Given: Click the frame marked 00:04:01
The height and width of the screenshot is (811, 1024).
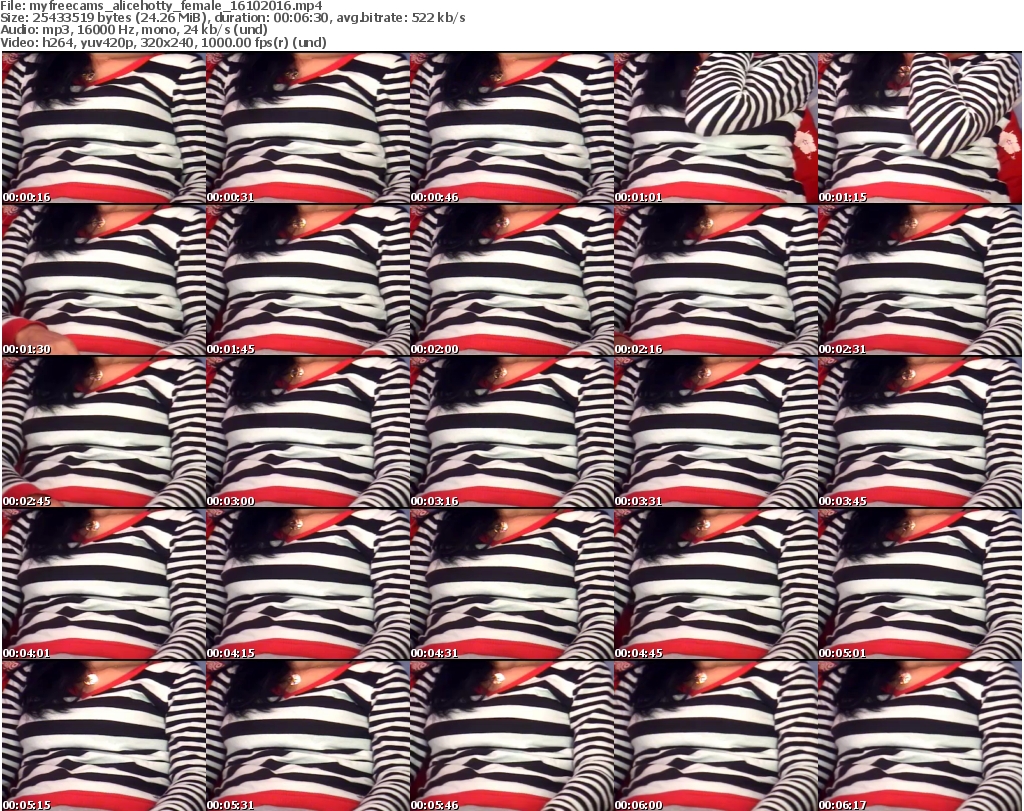Looking at the screenshot, I should point(103,584).
